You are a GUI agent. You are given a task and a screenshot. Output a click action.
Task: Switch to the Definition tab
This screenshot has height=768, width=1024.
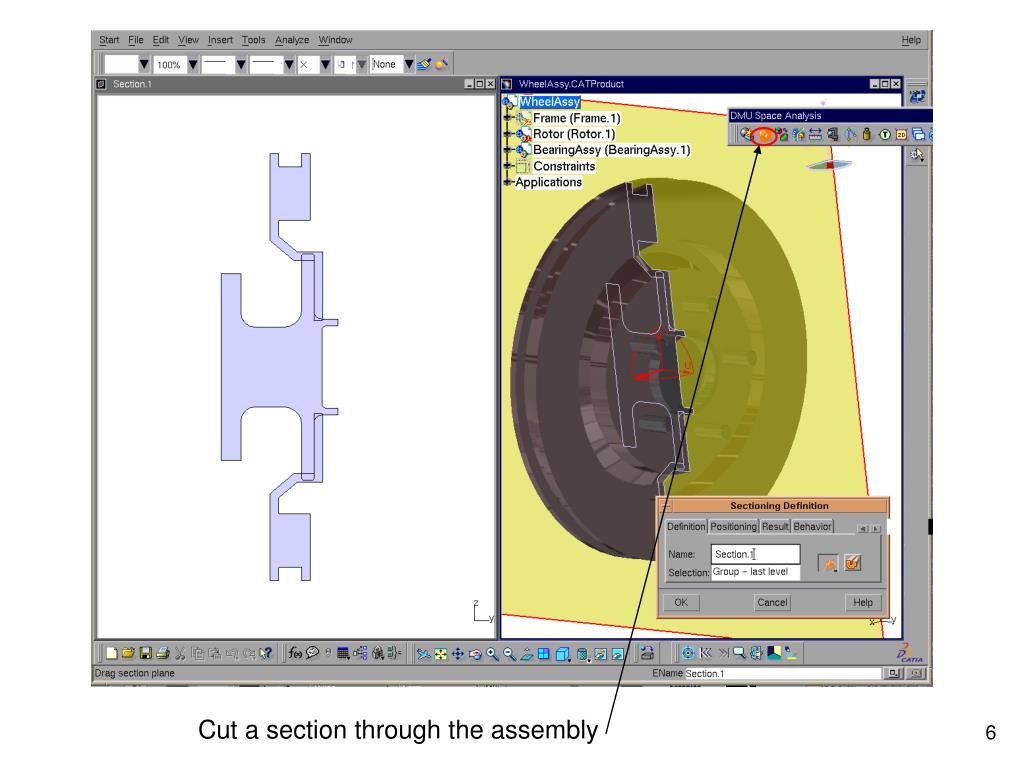coord(686,526)
